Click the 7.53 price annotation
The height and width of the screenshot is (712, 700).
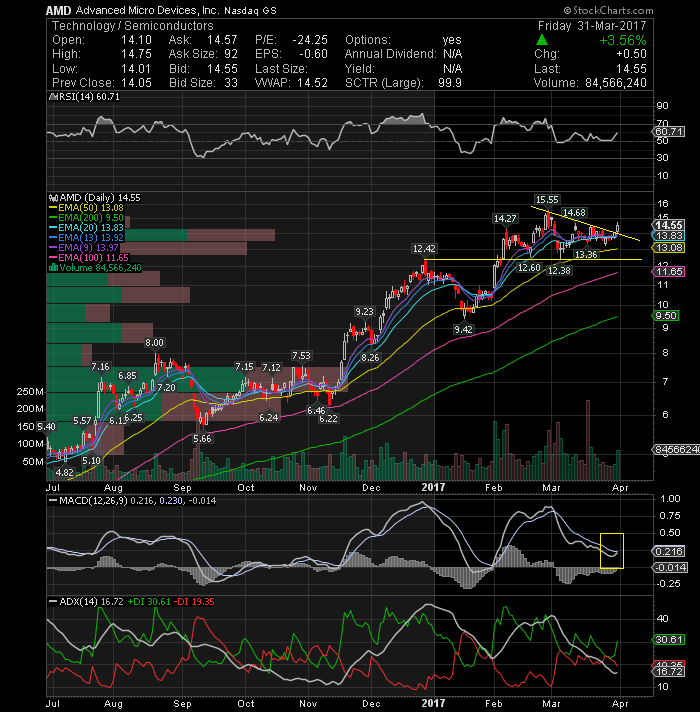pos(301,356)
